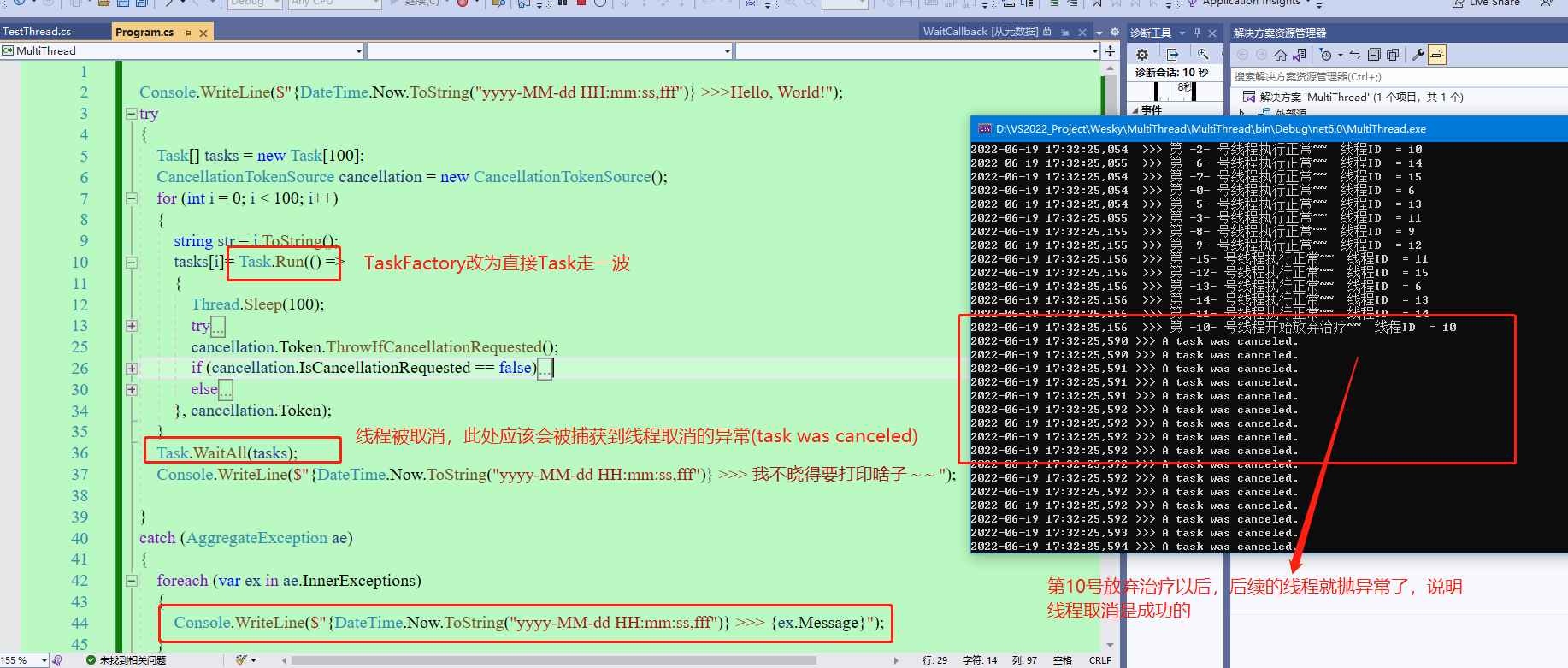The height and width of the screenshot is (668, 1568).
Task: Navigate back in Solution Explorer
Action: (1243, 55)
